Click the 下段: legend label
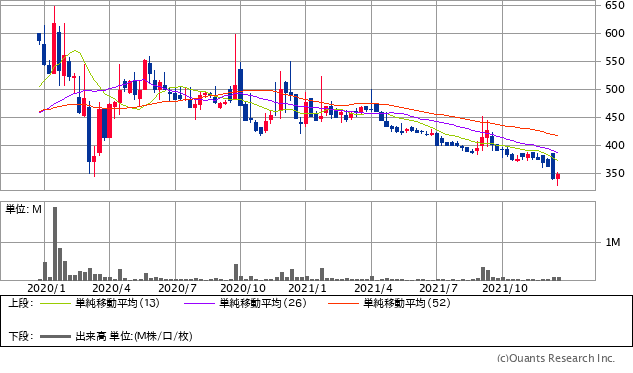This screenshot has height=373, width=633. coord(21,336)
